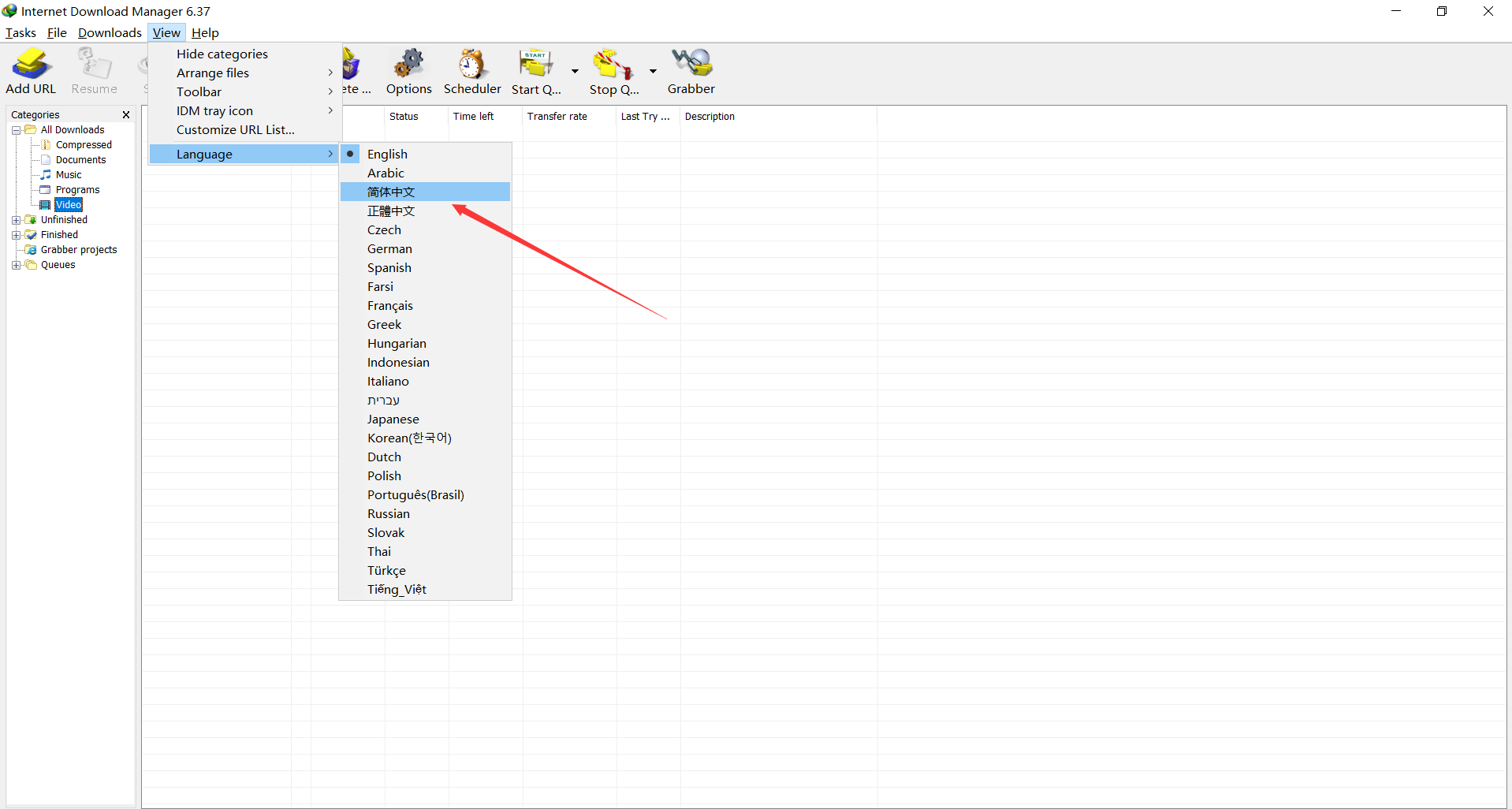Switch language to Indonesian
Image resolution: width=1512 pixels, height=809 pixels.
(426, 363)
